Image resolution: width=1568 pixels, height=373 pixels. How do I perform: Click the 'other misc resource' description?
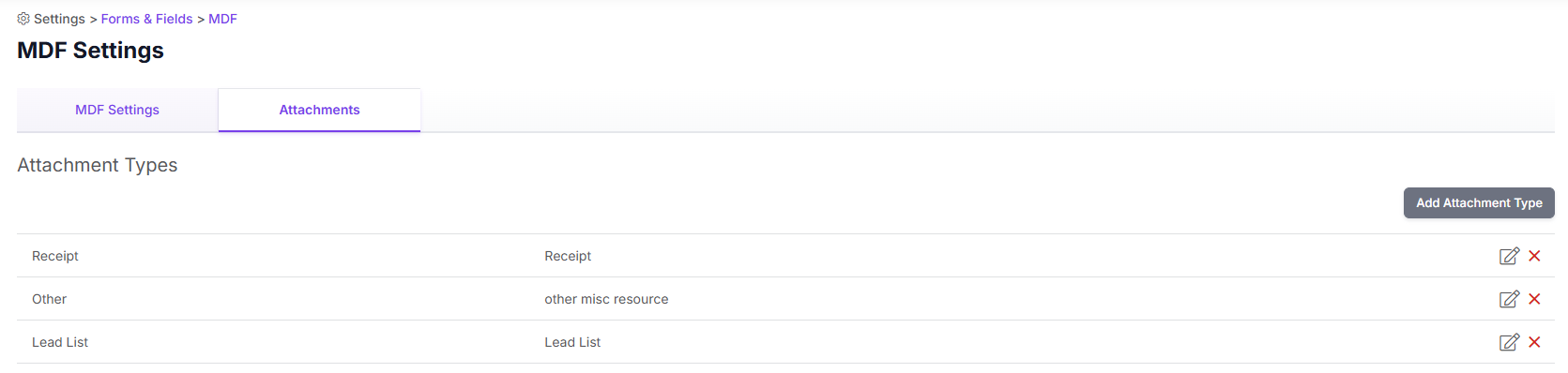click(606, 299)
